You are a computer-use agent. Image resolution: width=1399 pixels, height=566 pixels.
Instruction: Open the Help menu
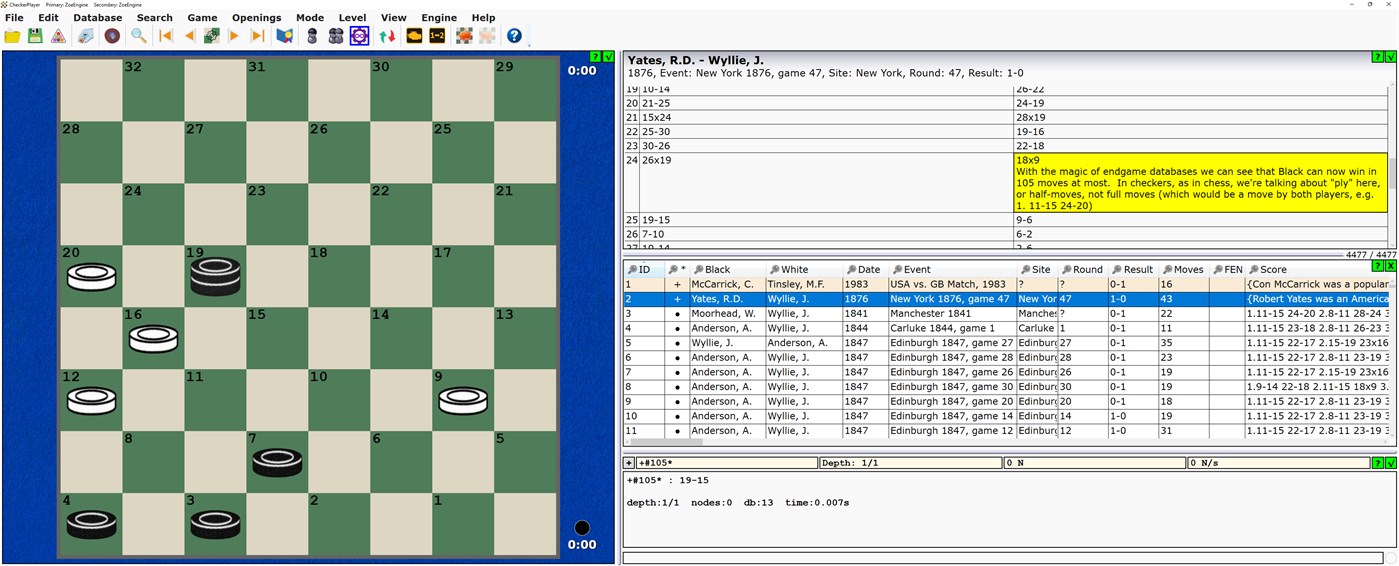[x=483, y=17]
